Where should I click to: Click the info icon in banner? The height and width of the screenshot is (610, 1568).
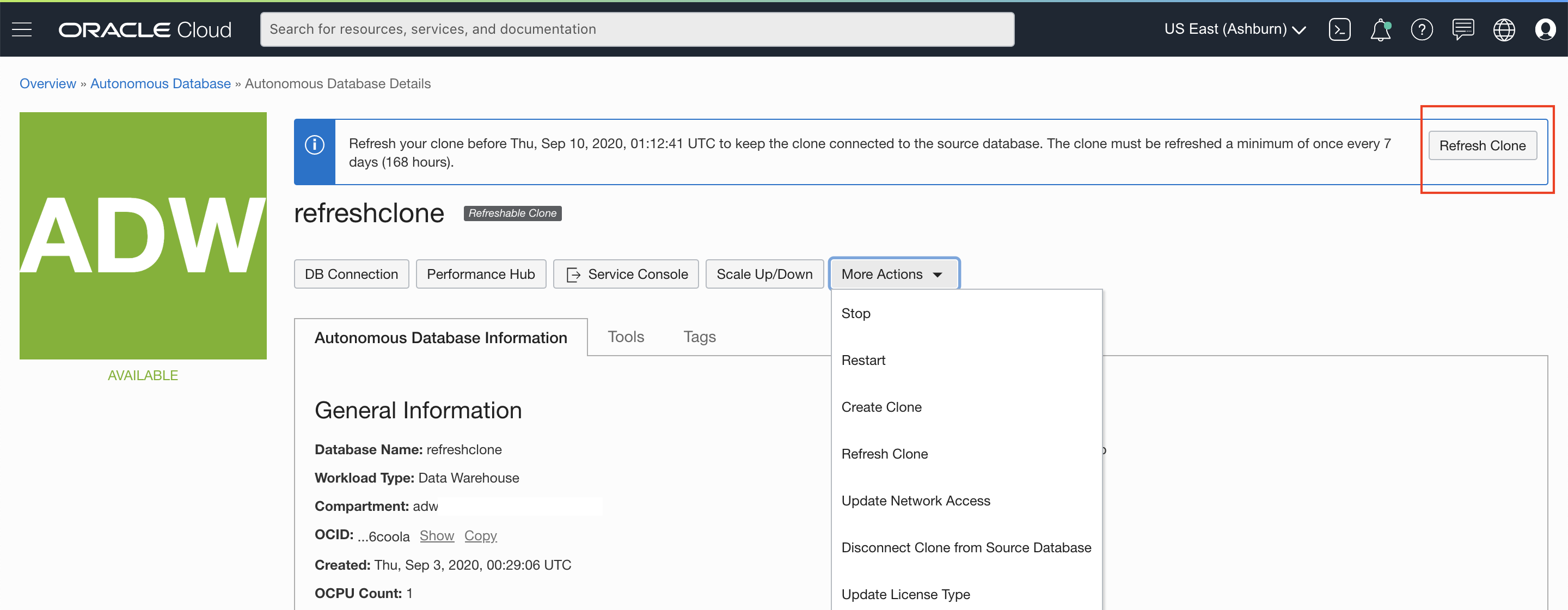314,145
